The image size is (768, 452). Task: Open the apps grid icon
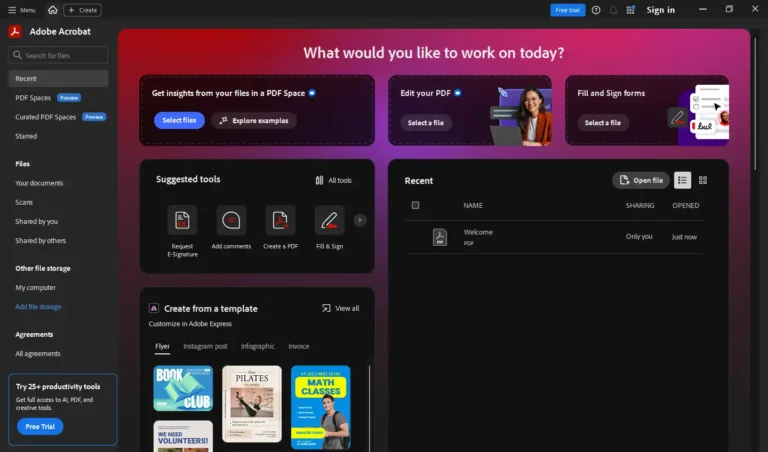point(630,10)
